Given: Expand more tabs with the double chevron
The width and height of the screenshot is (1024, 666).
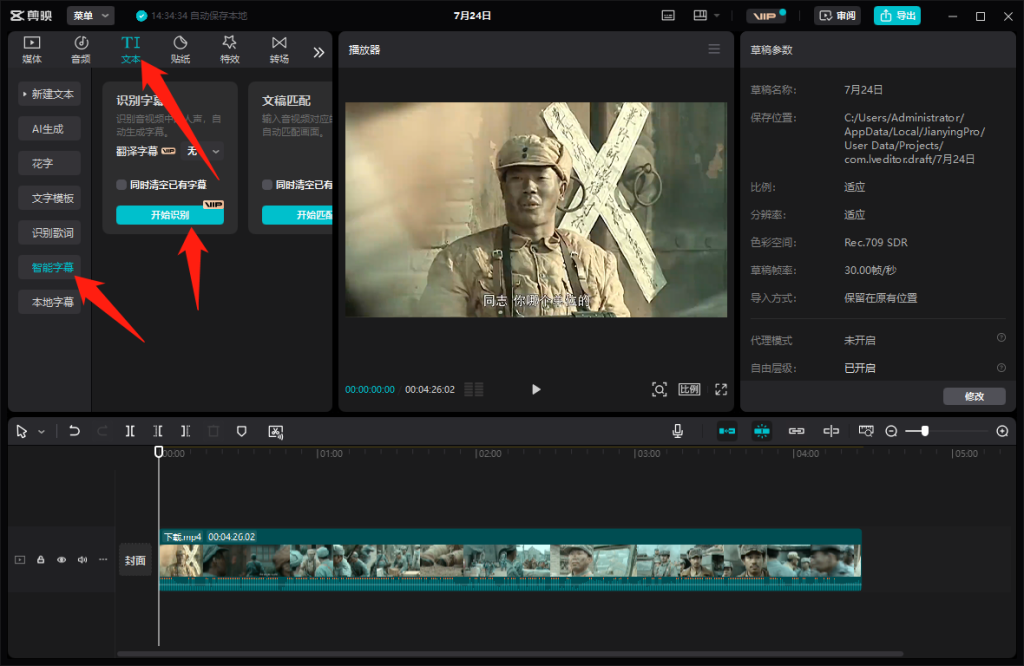Looking at the screenshot, I should coord(319,52).
